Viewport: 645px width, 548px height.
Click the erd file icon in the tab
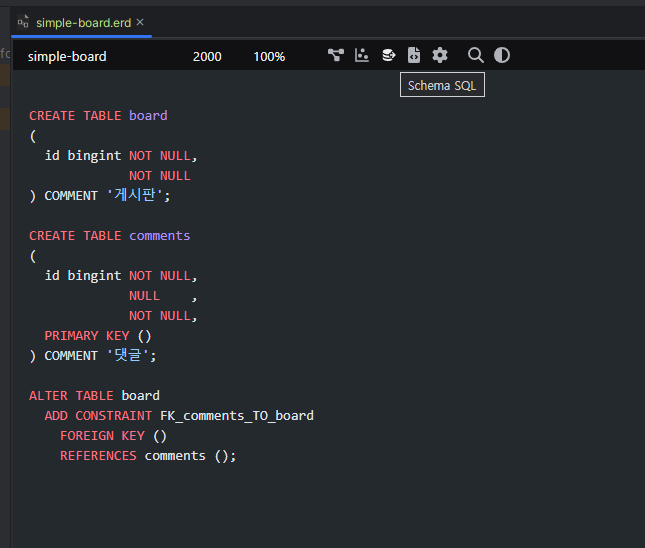(23, 22)
